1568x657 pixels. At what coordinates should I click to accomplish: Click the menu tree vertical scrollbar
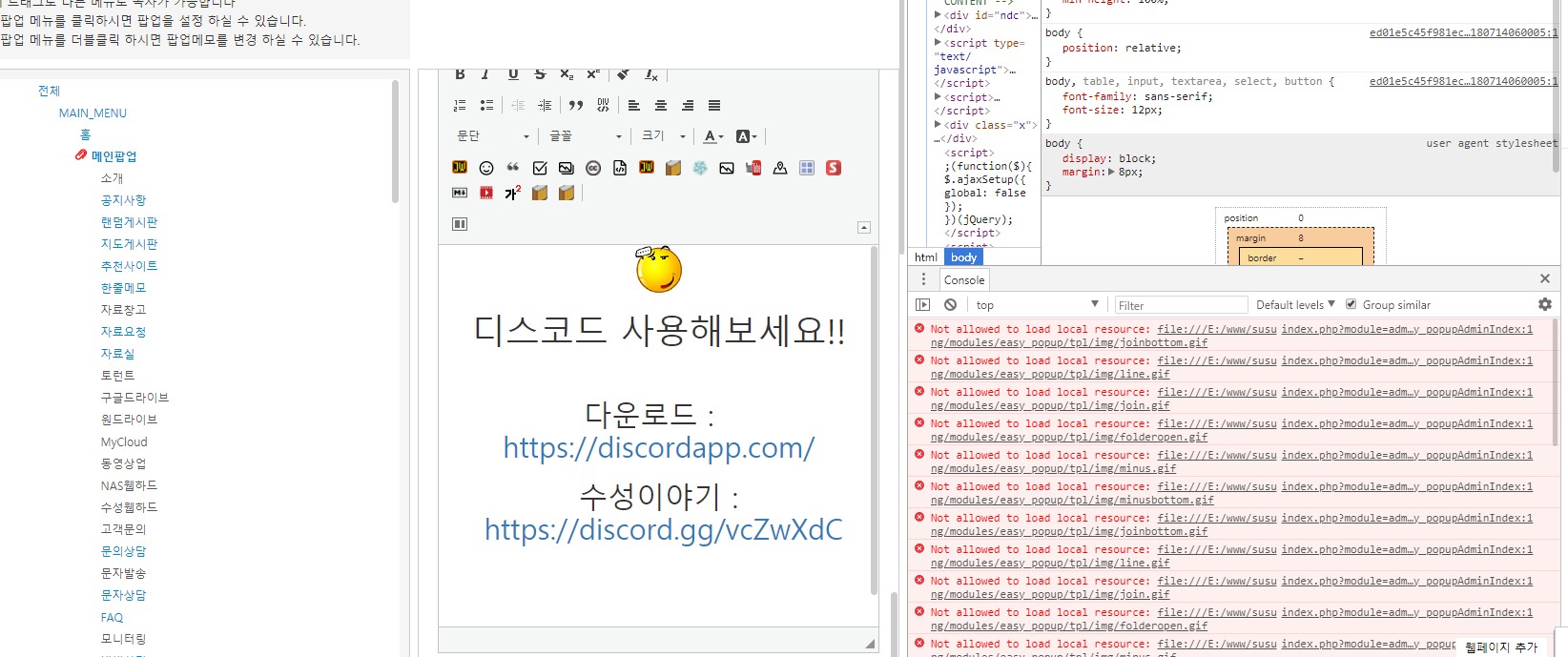click(x=395, y=141)
